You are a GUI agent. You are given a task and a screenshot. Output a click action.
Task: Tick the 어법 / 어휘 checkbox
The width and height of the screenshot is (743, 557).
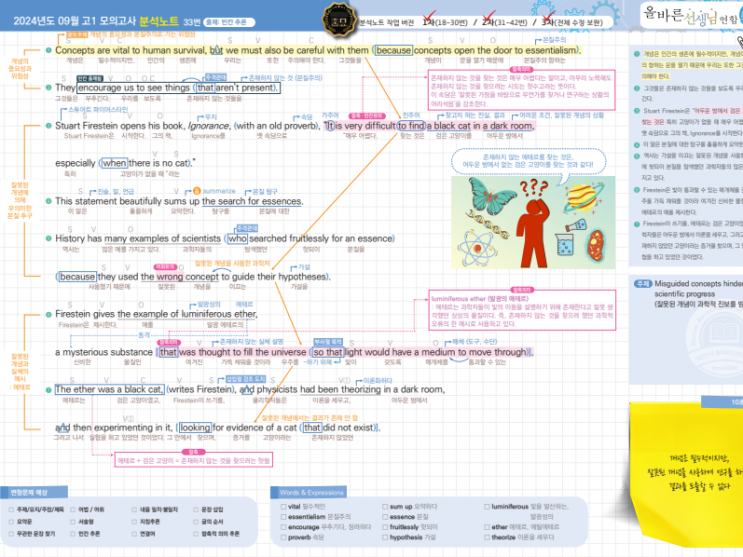pos(73,510)
